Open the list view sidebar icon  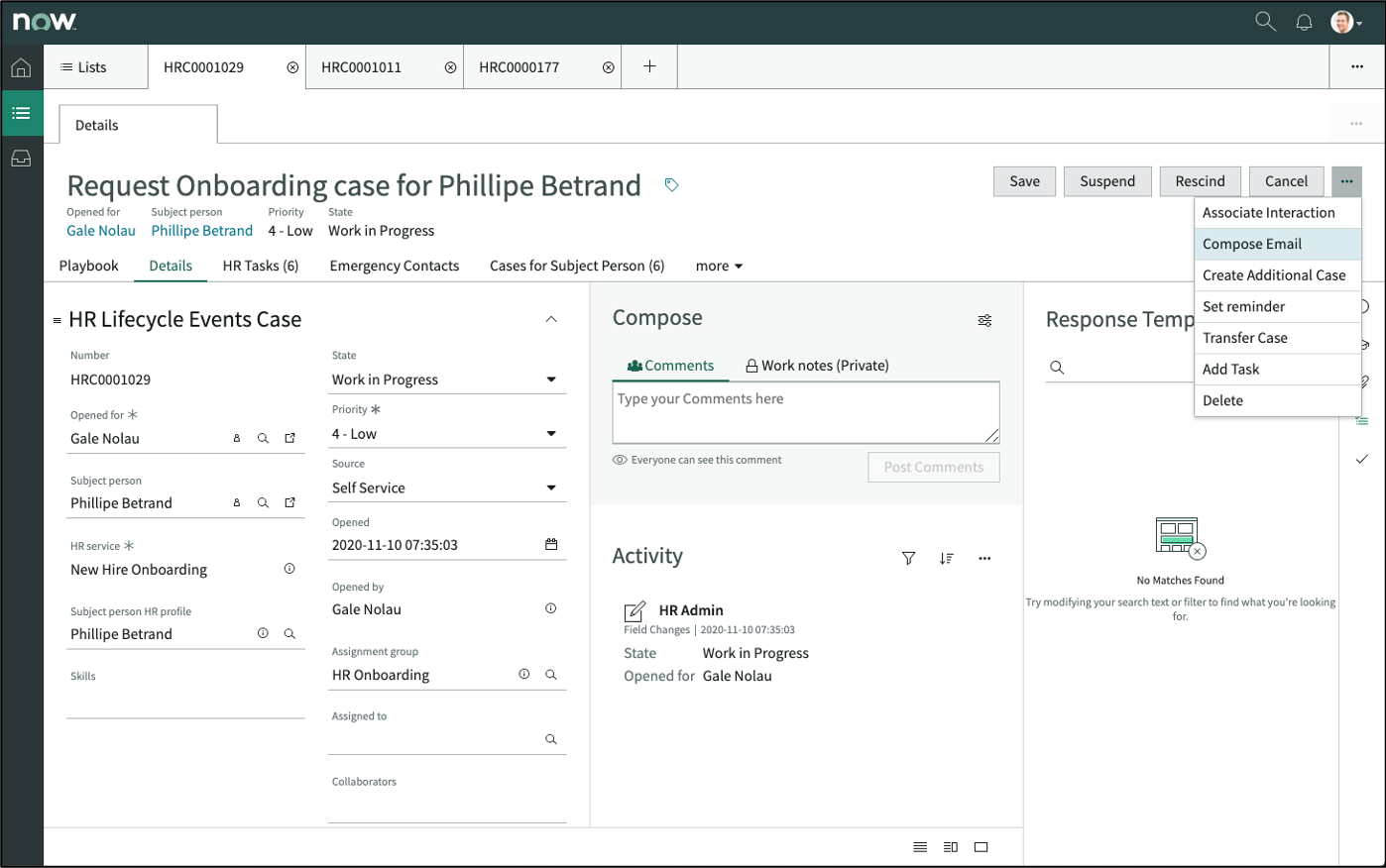click(x=21, y=113)
